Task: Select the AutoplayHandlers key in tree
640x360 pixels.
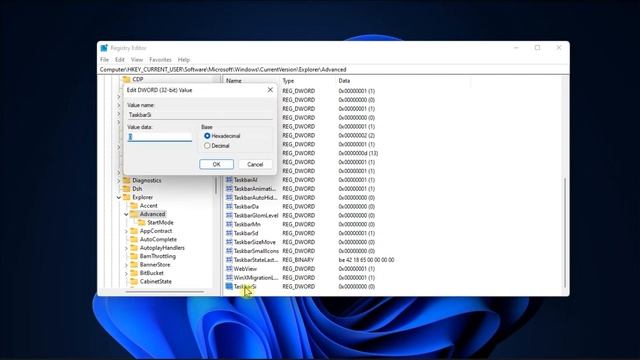Action: pyautogui.click(x=162, y=248)
